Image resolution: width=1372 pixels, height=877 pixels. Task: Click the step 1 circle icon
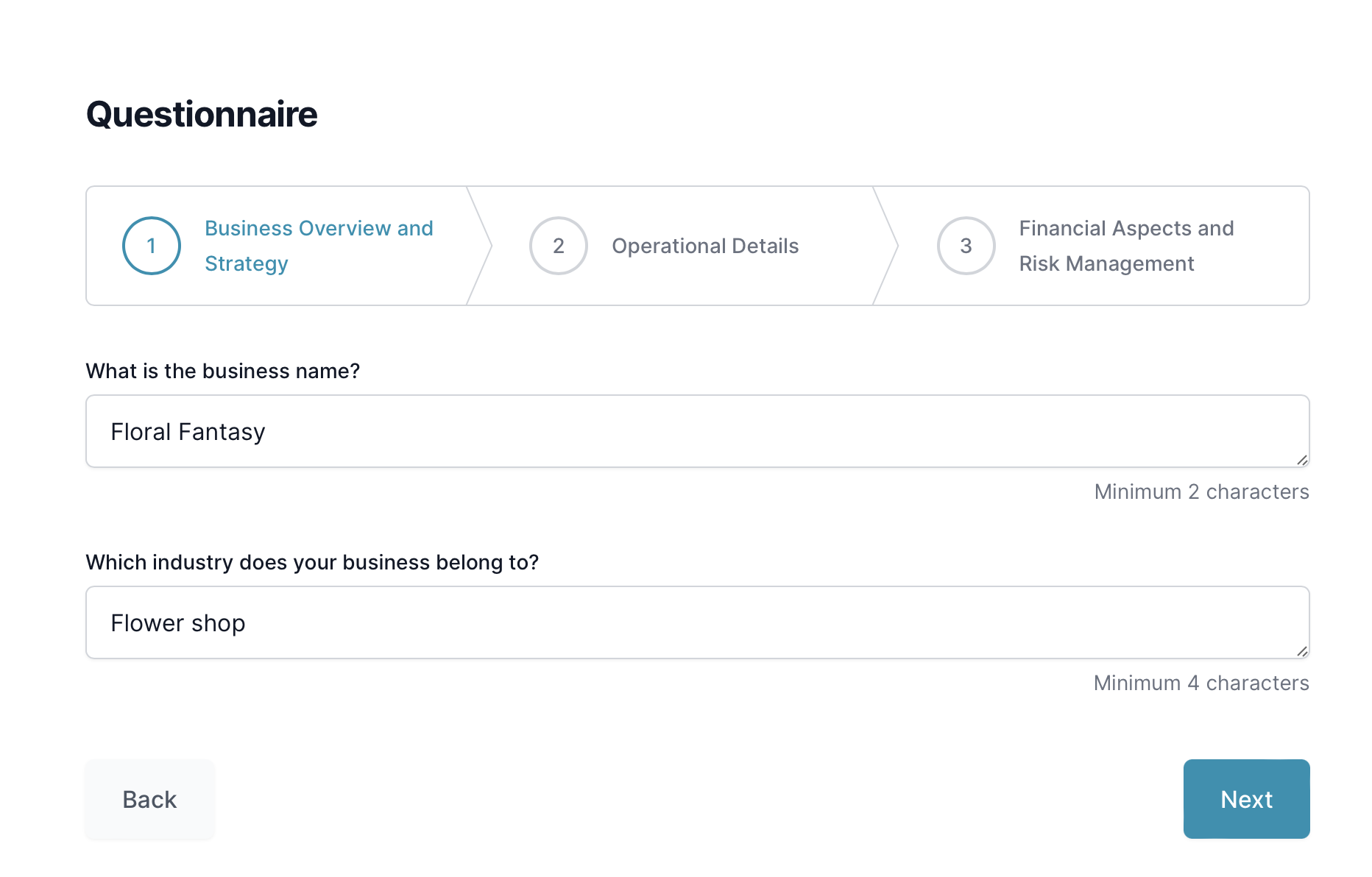click(152, 246)
